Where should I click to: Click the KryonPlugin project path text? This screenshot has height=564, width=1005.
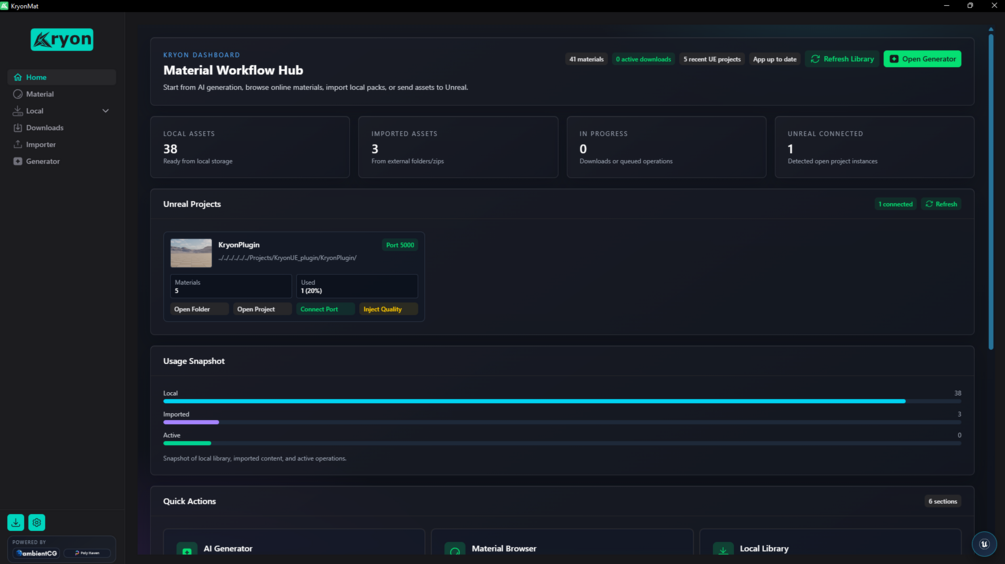288,258
